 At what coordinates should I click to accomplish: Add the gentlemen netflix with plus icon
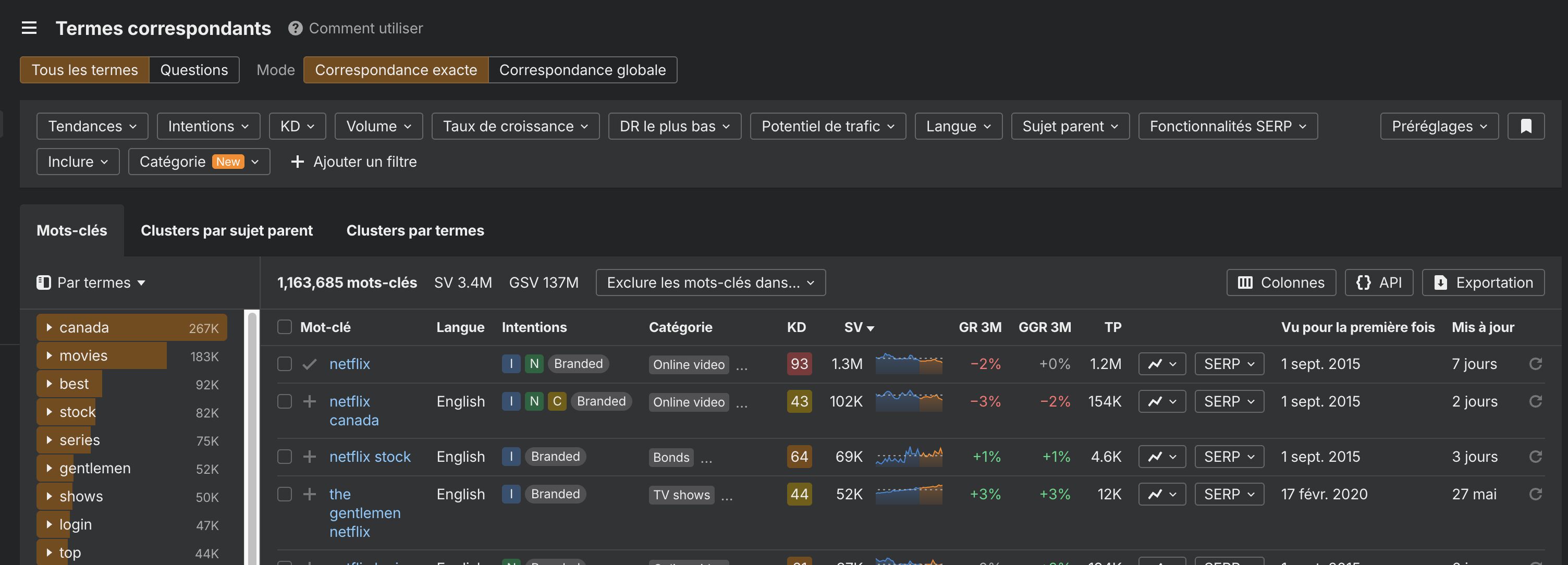[309, 494]
